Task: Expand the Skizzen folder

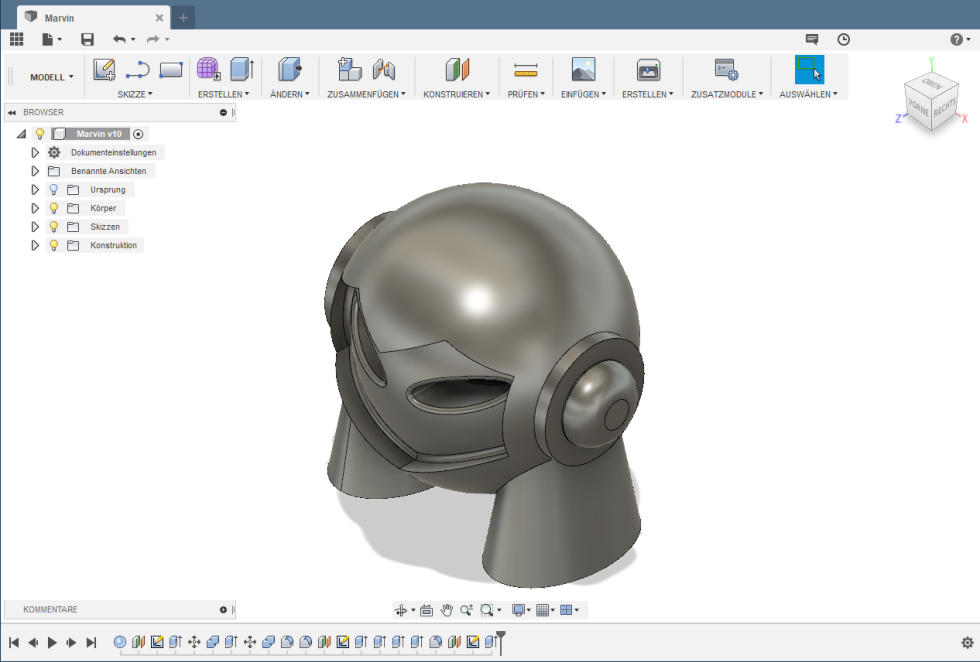Action: click(x=35, y=227)
